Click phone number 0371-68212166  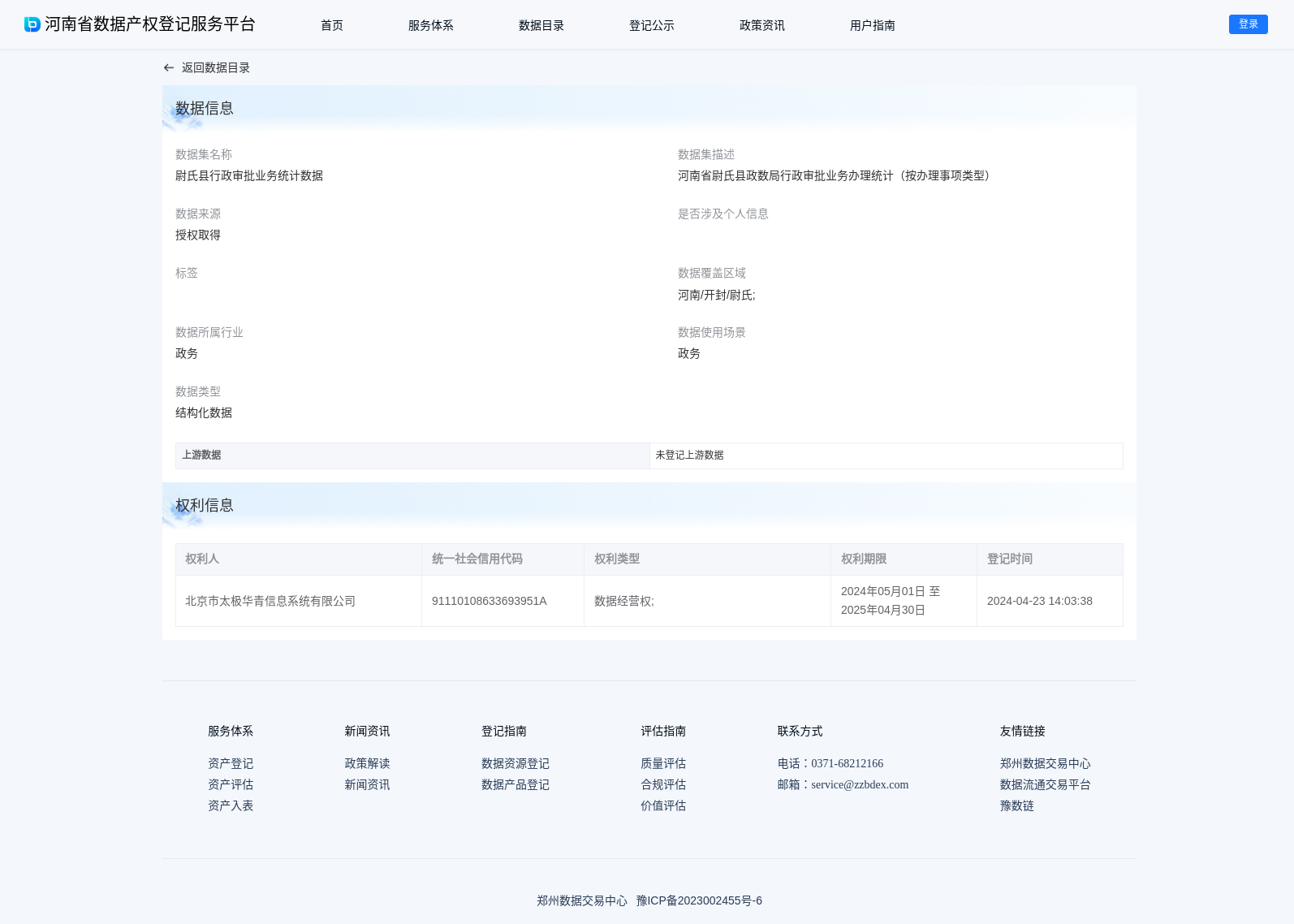pyautogui.click(x=848, y=763)
